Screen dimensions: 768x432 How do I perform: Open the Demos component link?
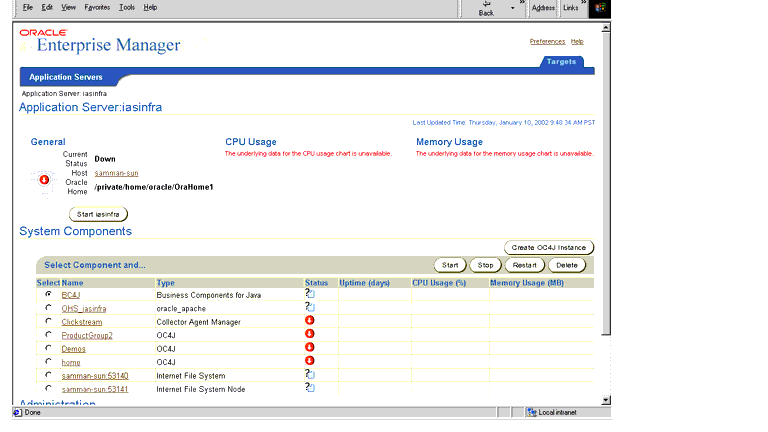coord(73,349)
